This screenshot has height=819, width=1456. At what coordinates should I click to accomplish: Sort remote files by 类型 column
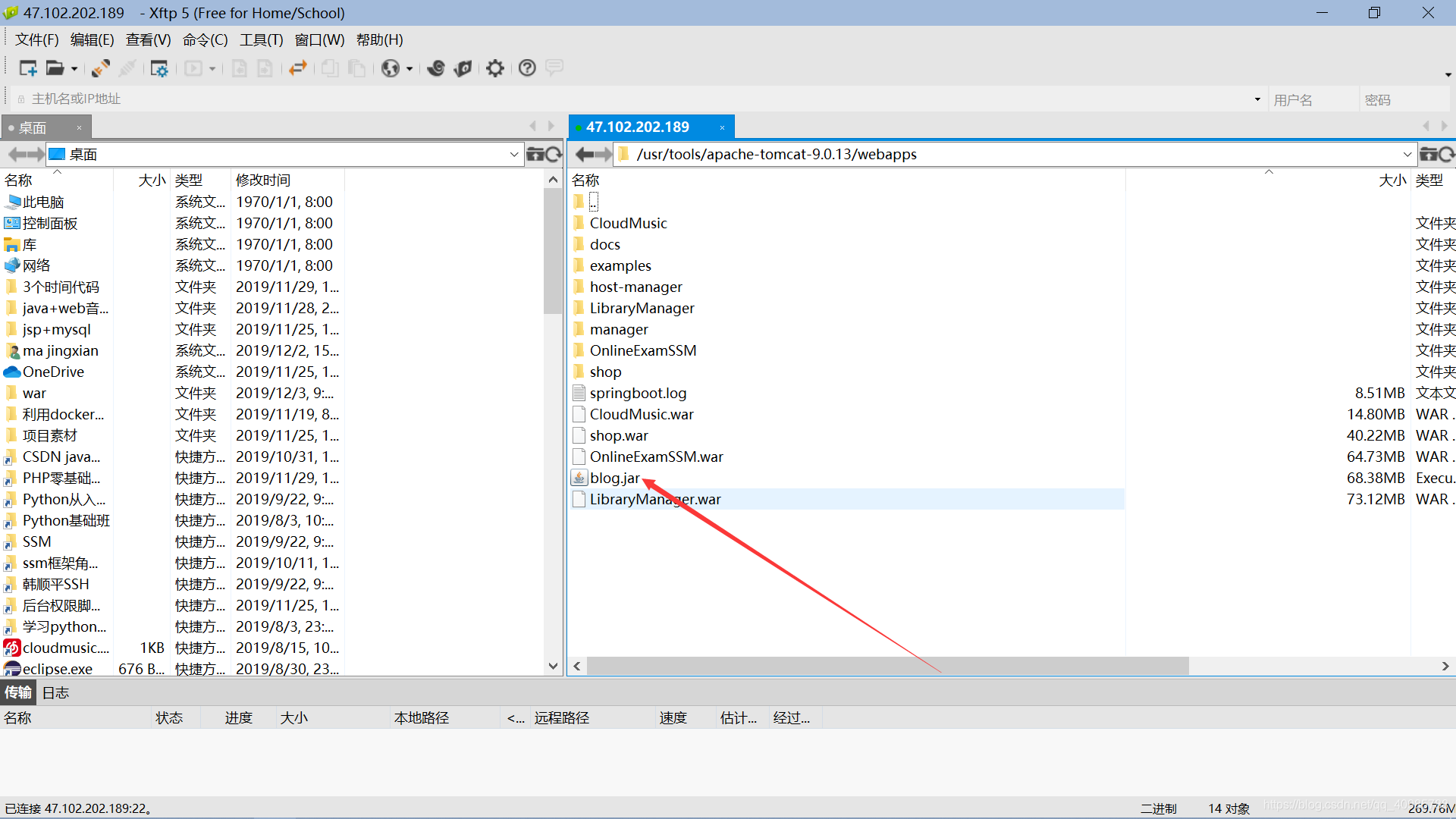pyautogui.click(x=1432, y=180)
